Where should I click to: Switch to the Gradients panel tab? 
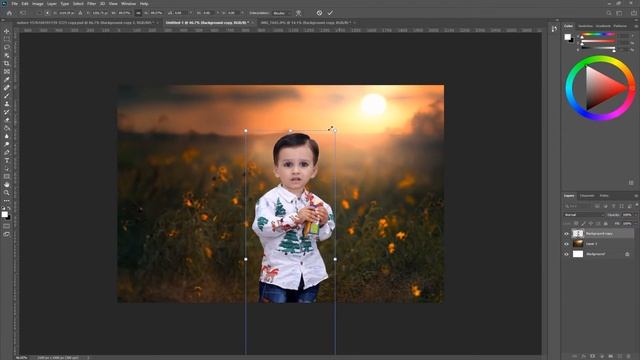pos(603,26)
